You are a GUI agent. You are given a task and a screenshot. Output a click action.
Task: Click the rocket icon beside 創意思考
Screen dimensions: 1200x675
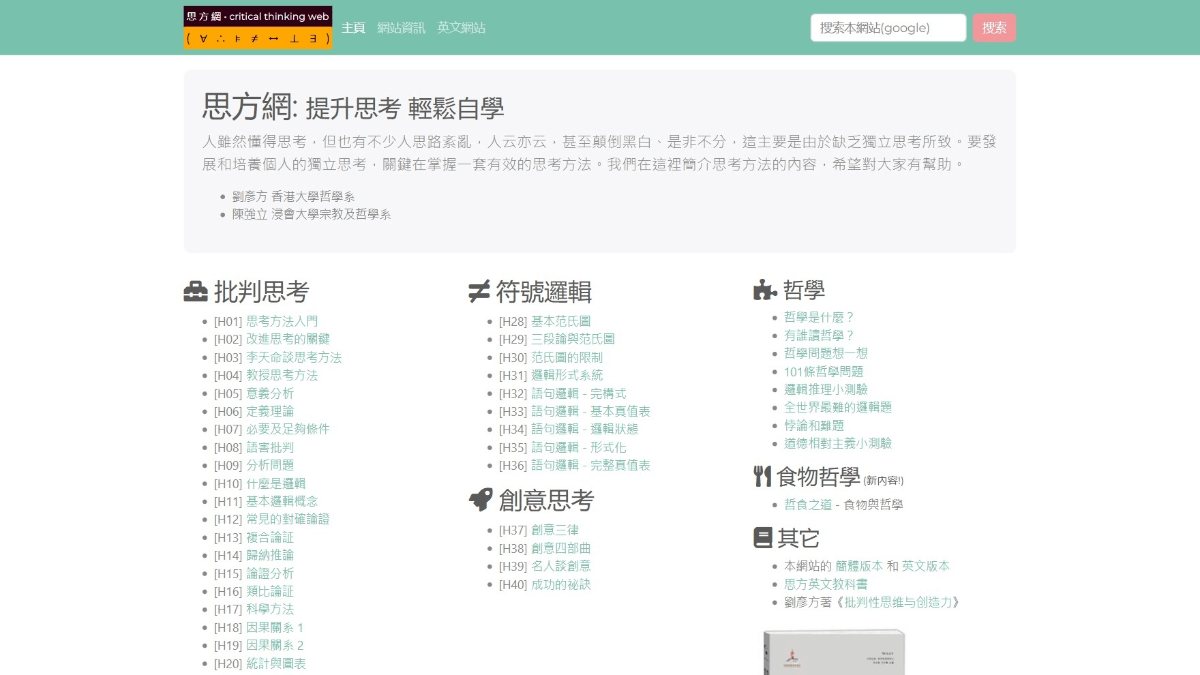pyautogui.click(x=480, y=500)
